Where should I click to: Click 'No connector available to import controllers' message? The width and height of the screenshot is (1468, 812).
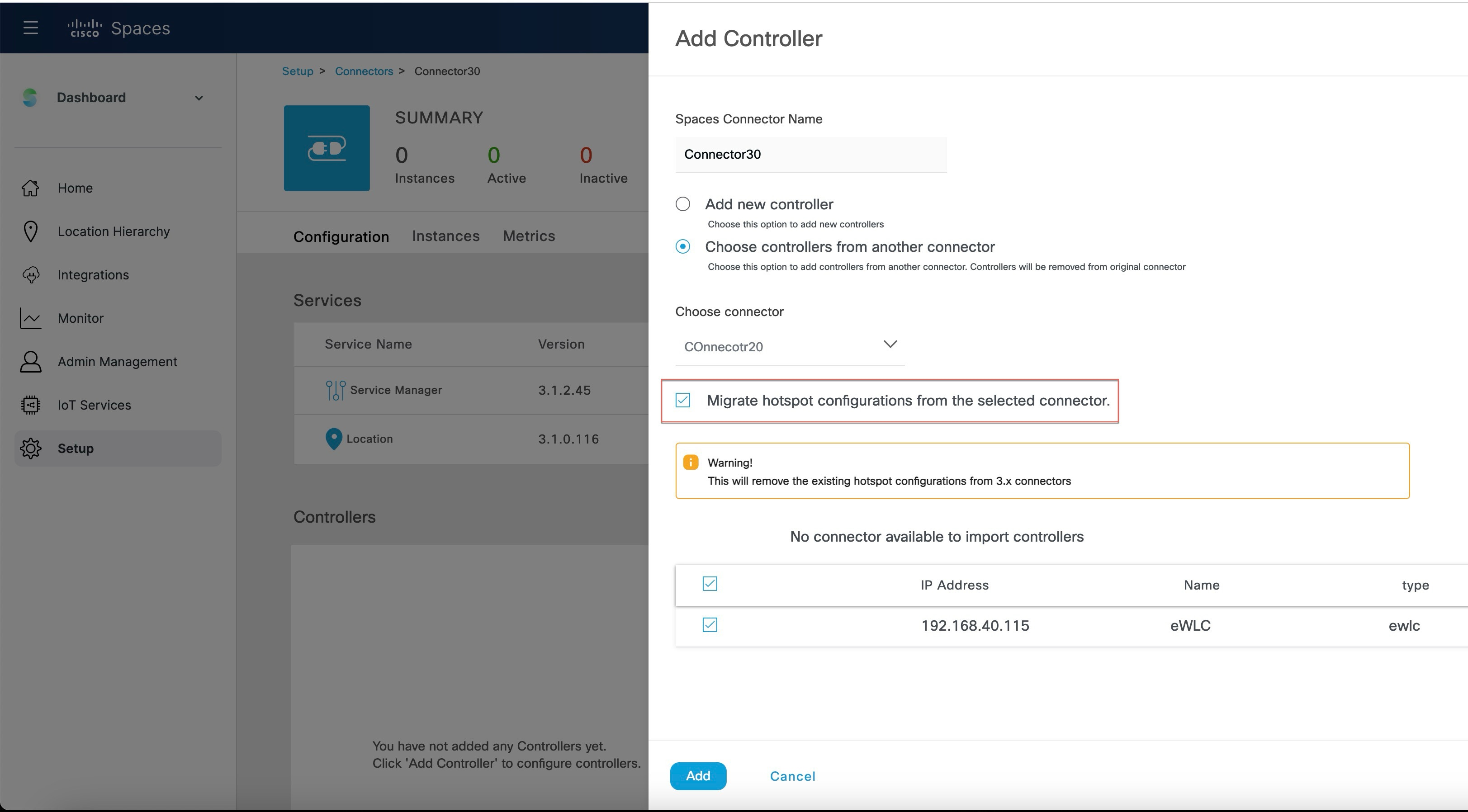click(x=937, y=537)
